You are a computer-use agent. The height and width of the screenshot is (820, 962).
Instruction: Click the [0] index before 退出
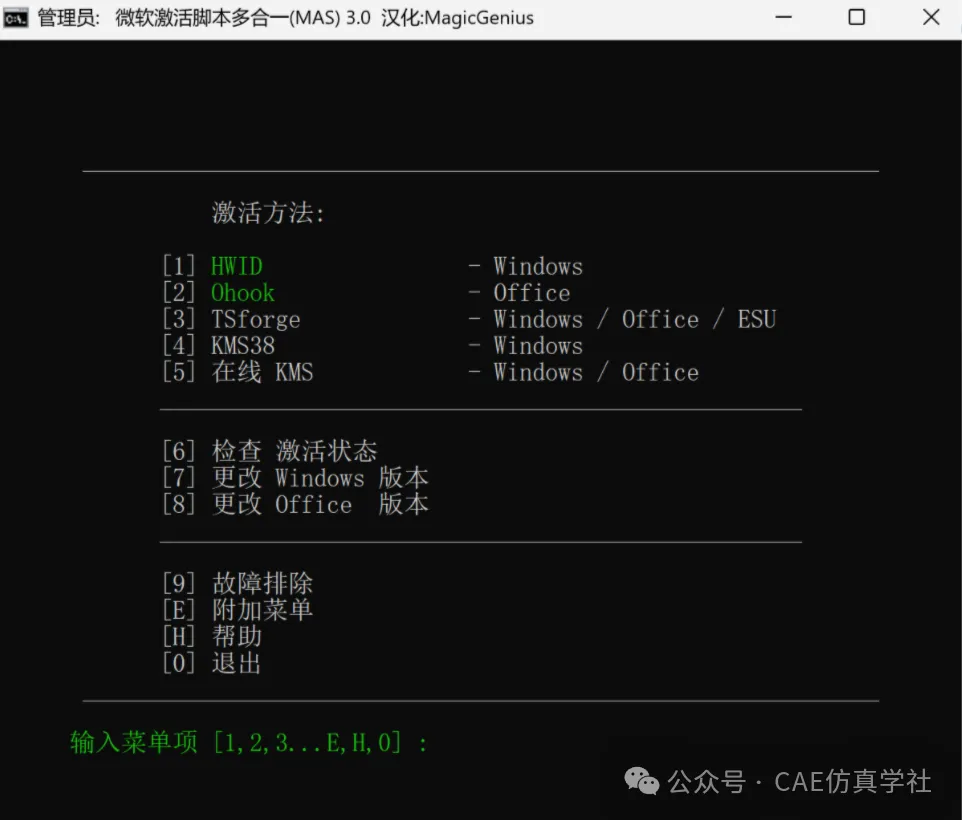[179, 663]
